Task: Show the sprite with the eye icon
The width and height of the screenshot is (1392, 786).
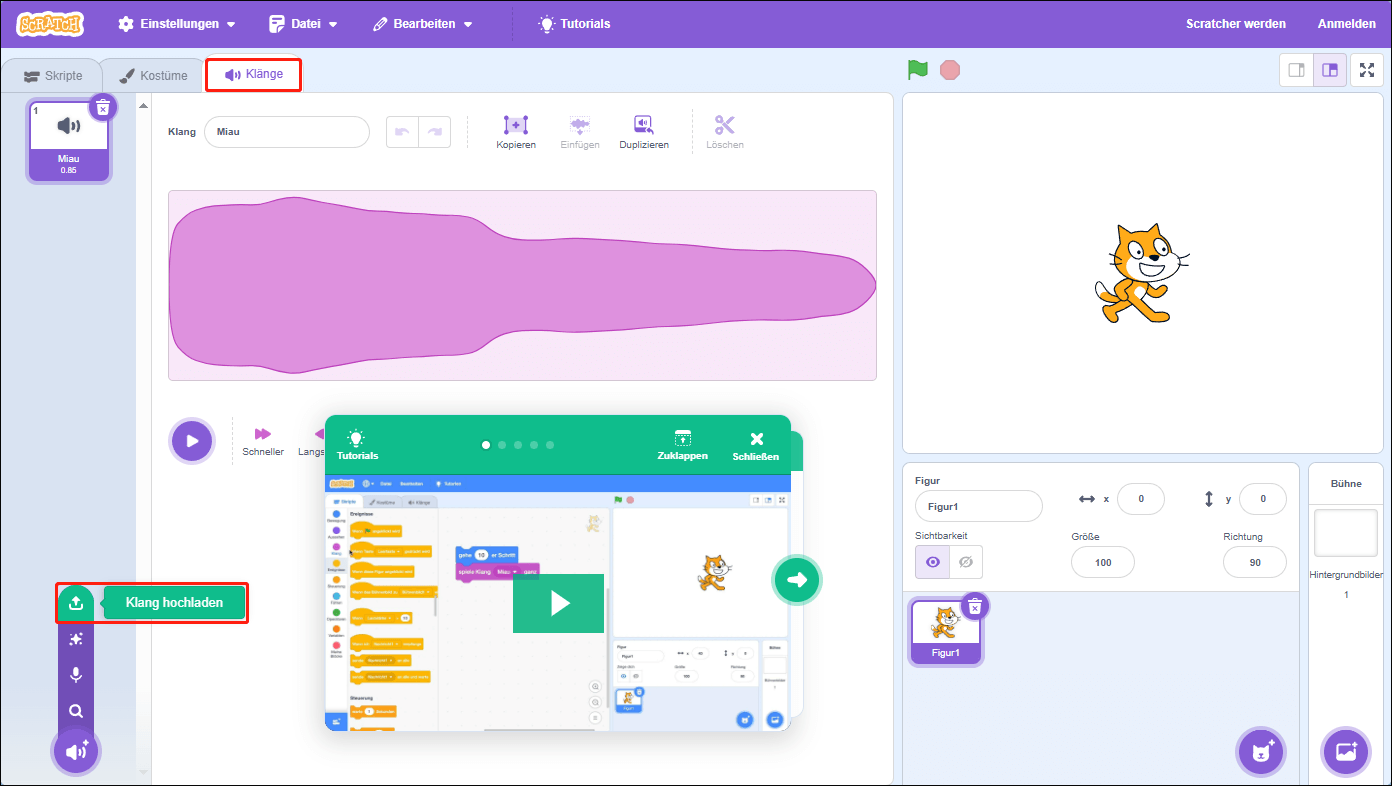Action: pyautogui.click(x=932, y=562)
